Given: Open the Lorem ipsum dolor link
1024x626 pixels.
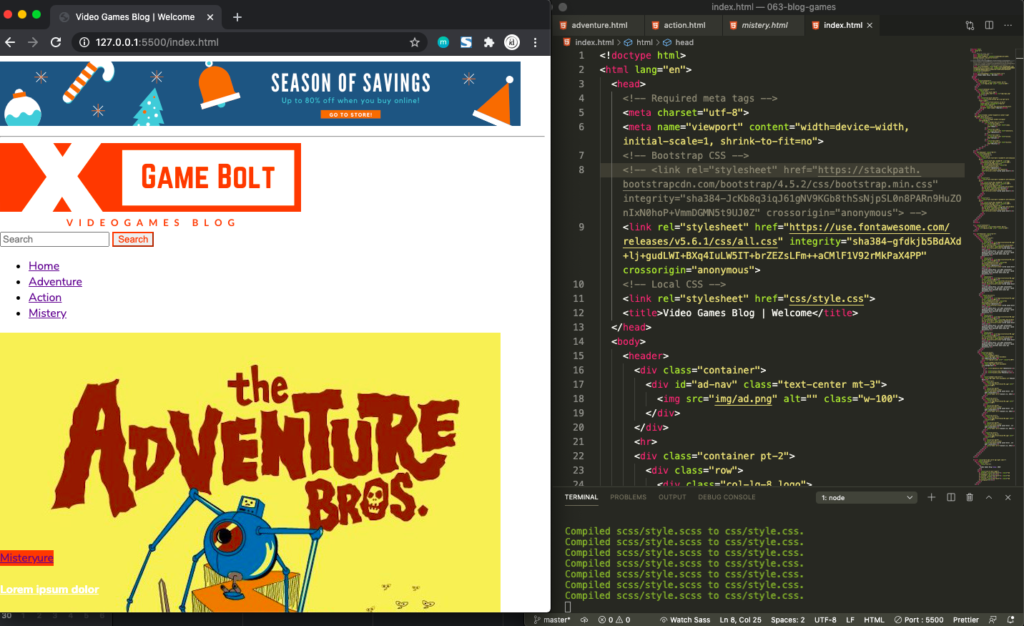Looking at the screenshot, I should tap(50, 589).
